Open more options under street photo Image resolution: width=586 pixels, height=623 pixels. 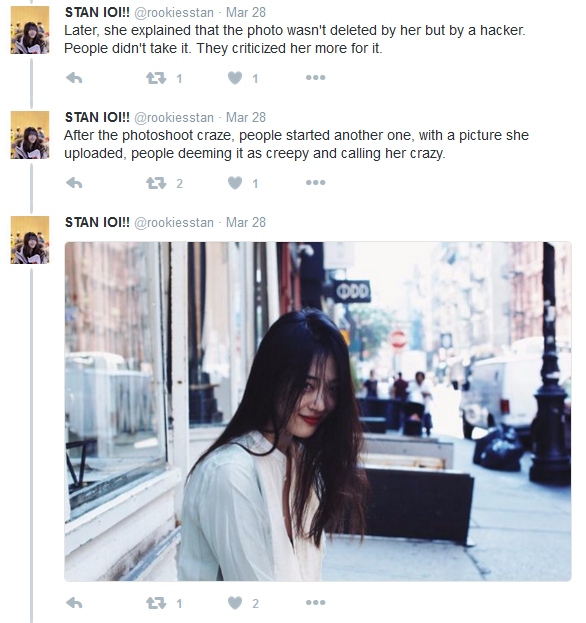315,603
